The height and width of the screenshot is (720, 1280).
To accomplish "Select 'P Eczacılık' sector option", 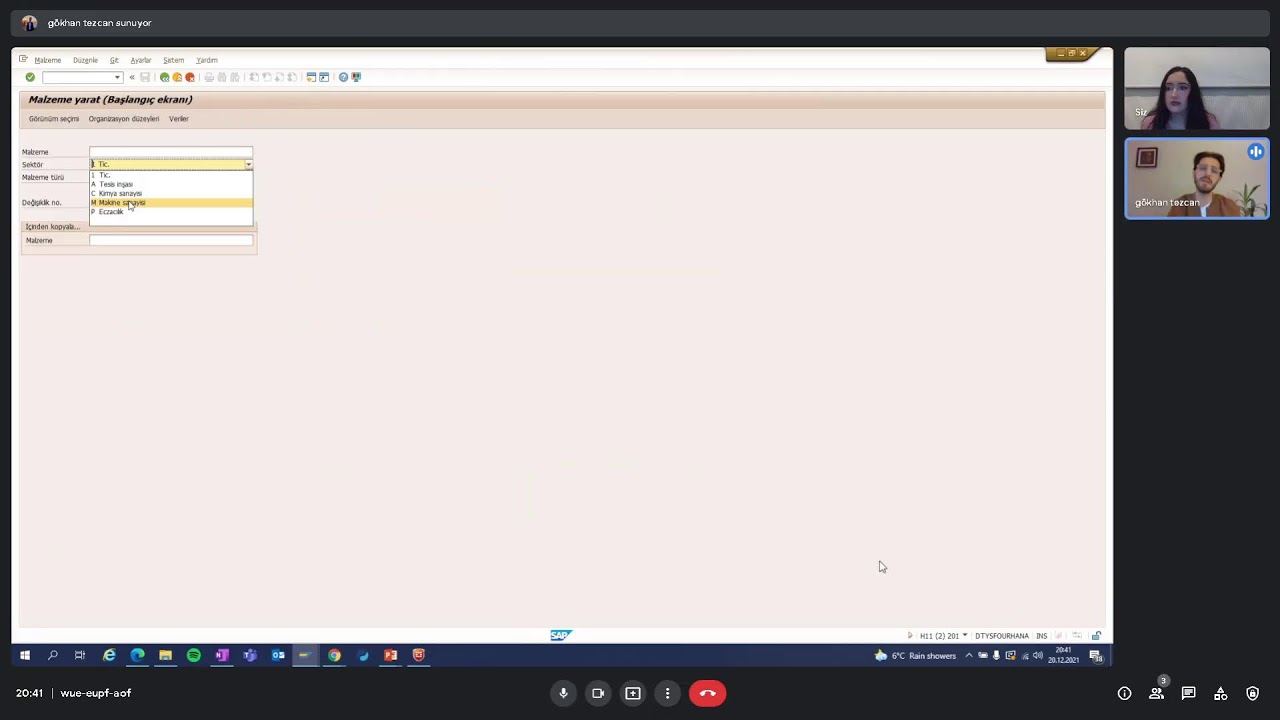I will 171,211.
